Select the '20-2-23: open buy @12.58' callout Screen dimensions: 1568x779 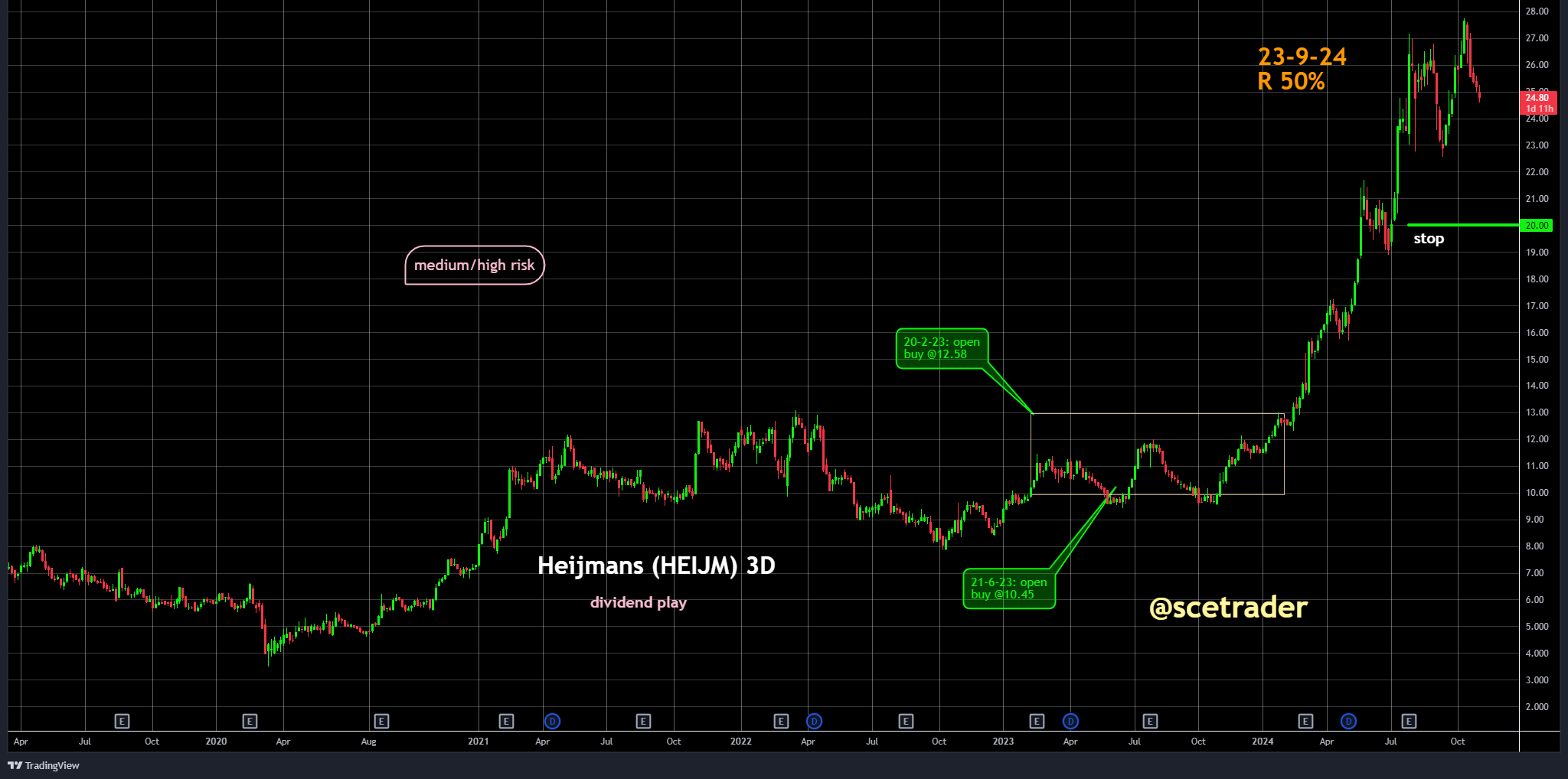tap(942, 348)
